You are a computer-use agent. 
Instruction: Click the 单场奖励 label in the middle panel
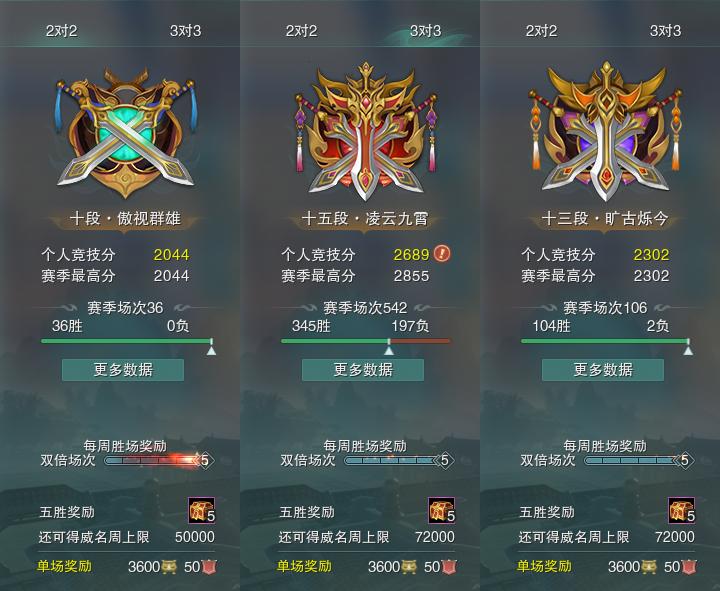pyautogui.click(x=304, y=566)
